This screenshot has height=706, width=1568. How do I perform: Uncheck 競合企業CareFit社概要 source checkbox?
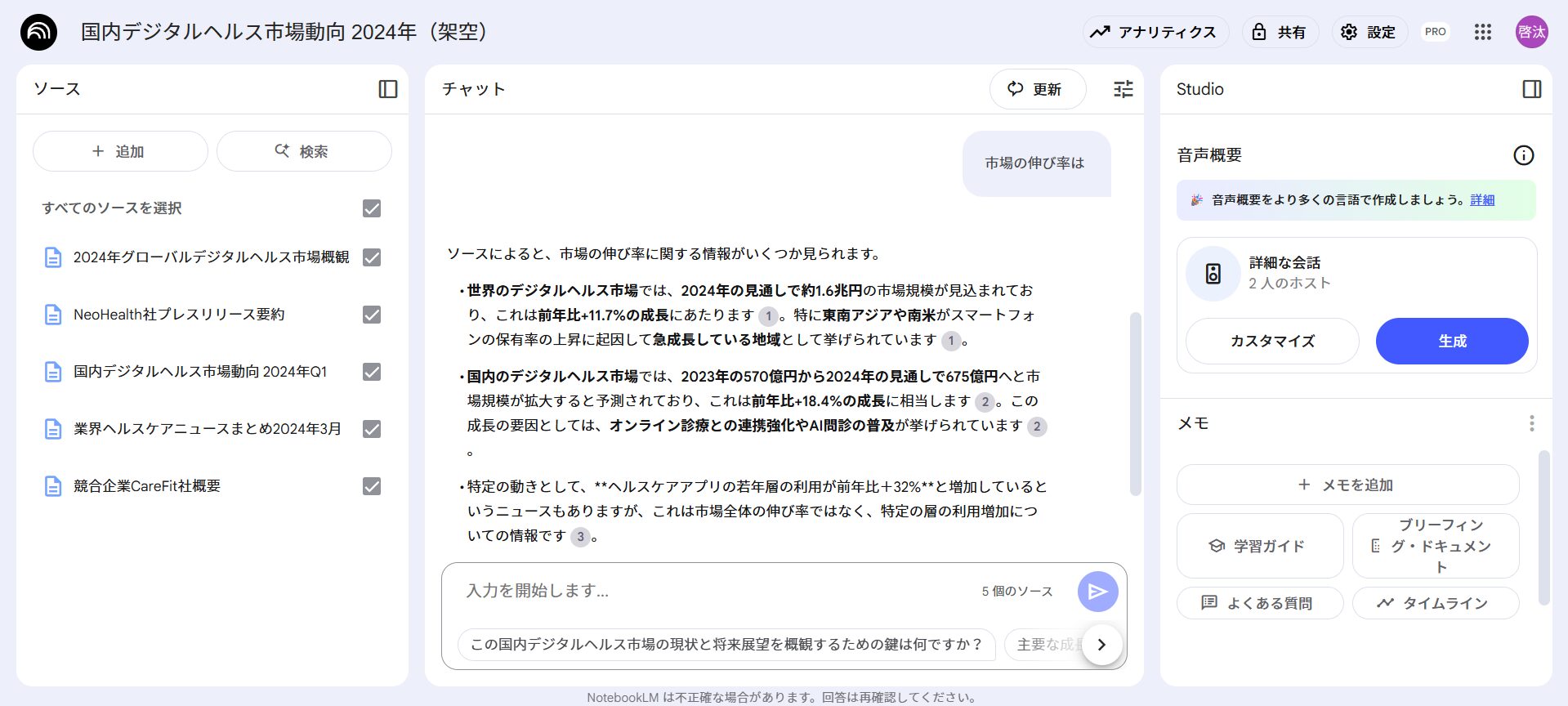pyautogui.click(x=372, y=486)
